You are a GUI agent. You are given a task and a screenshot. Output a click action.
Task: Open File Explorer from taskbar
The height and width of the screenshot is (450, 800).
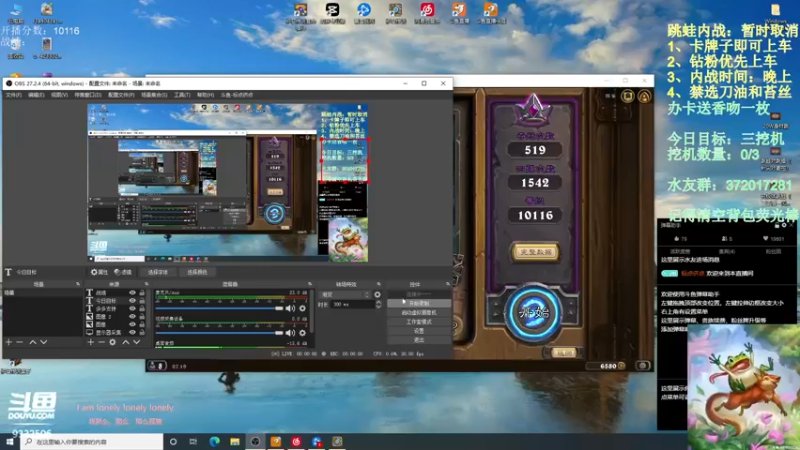235,441
